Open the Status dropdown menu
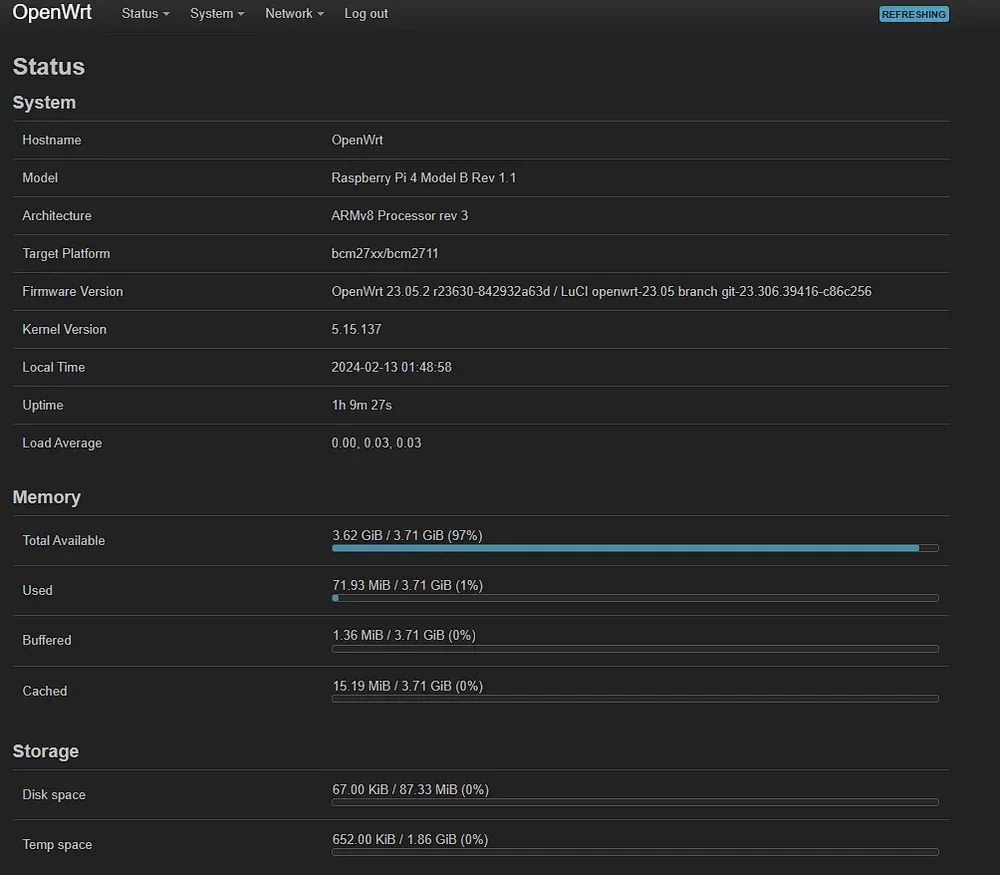The image size is (1000, 875). pos(145,13)
